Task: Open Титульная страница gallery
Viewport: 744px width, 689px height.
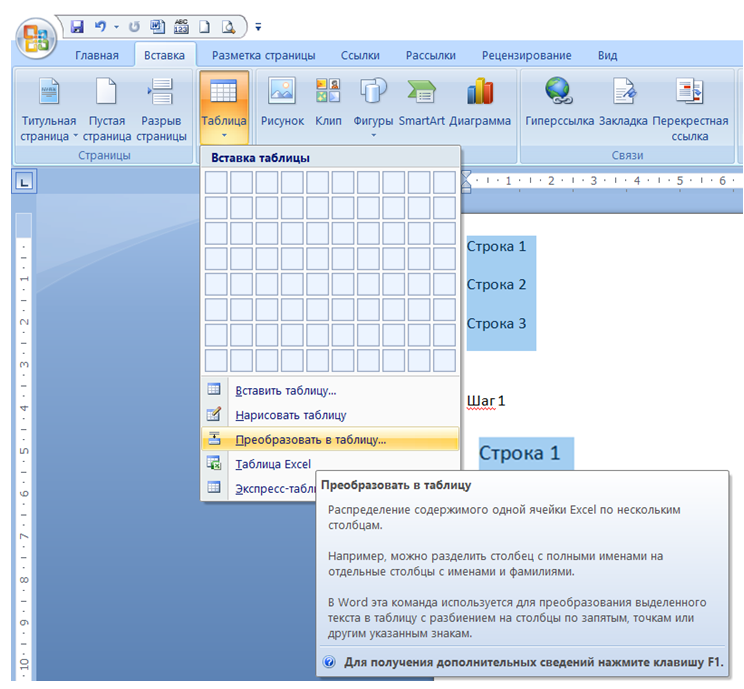Action: [x=48, y=109]
